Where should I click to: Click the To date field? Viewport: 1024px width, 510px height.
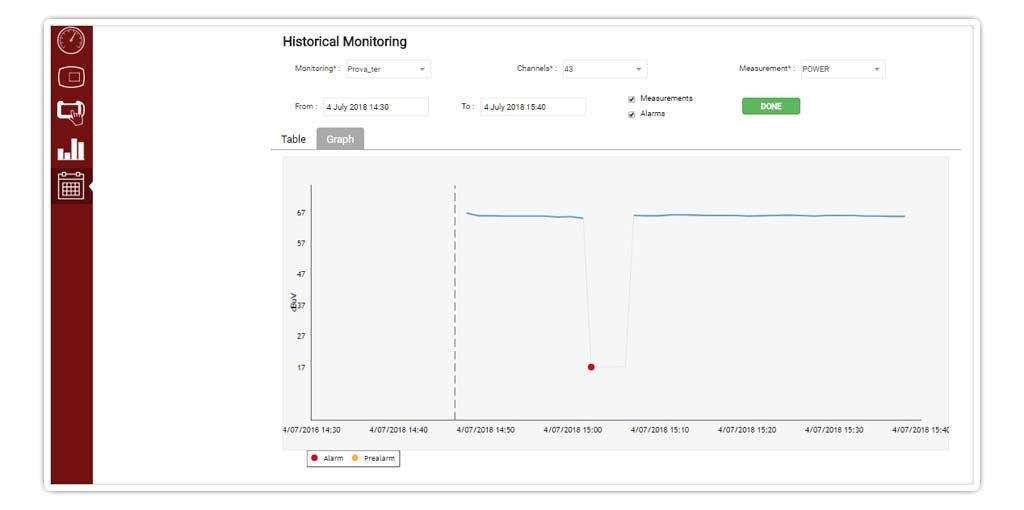tap(533, 107)
